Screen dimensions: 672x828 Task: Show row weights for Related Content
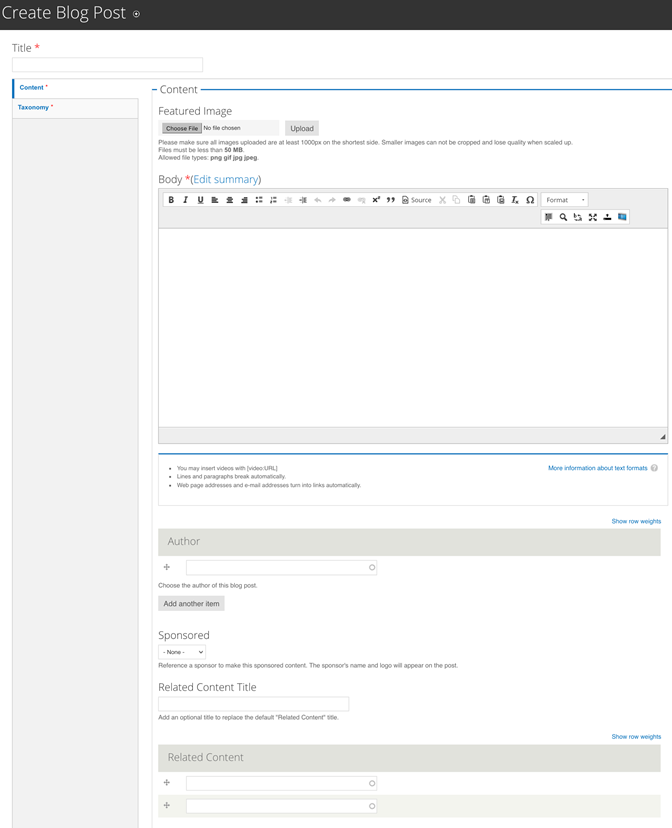pos(636,737)
